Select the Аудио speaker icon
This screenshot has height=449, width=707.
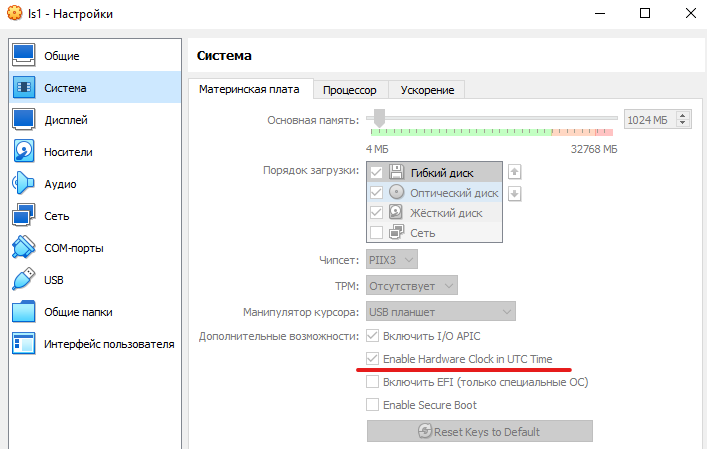point(24,184)
